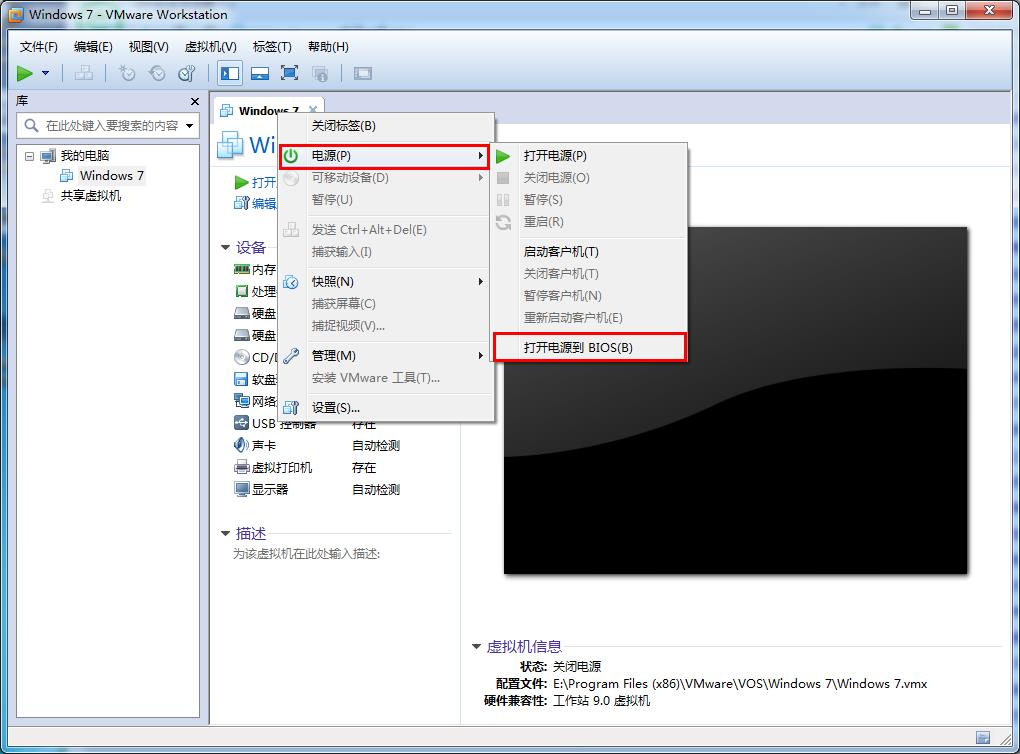Click the snapshot manager toolbar icon

point(186,73)
